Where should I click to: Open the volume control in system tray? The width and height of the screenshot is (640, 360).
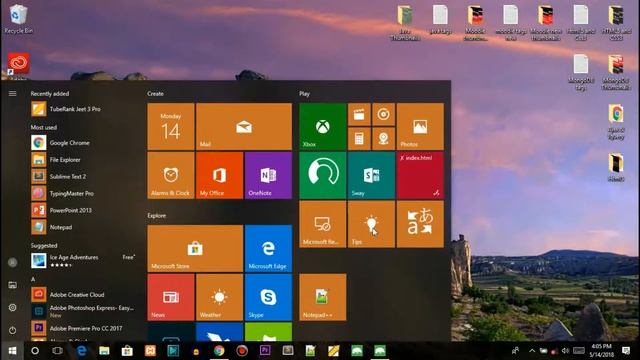click(565, 351)
